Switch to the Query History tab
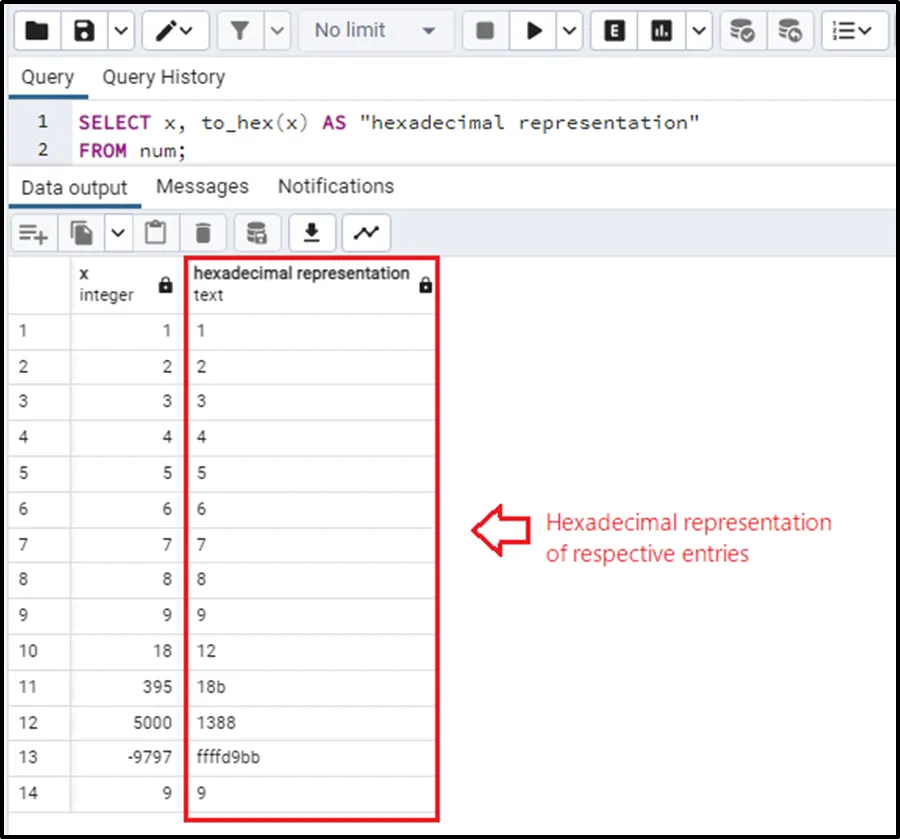 163,77
